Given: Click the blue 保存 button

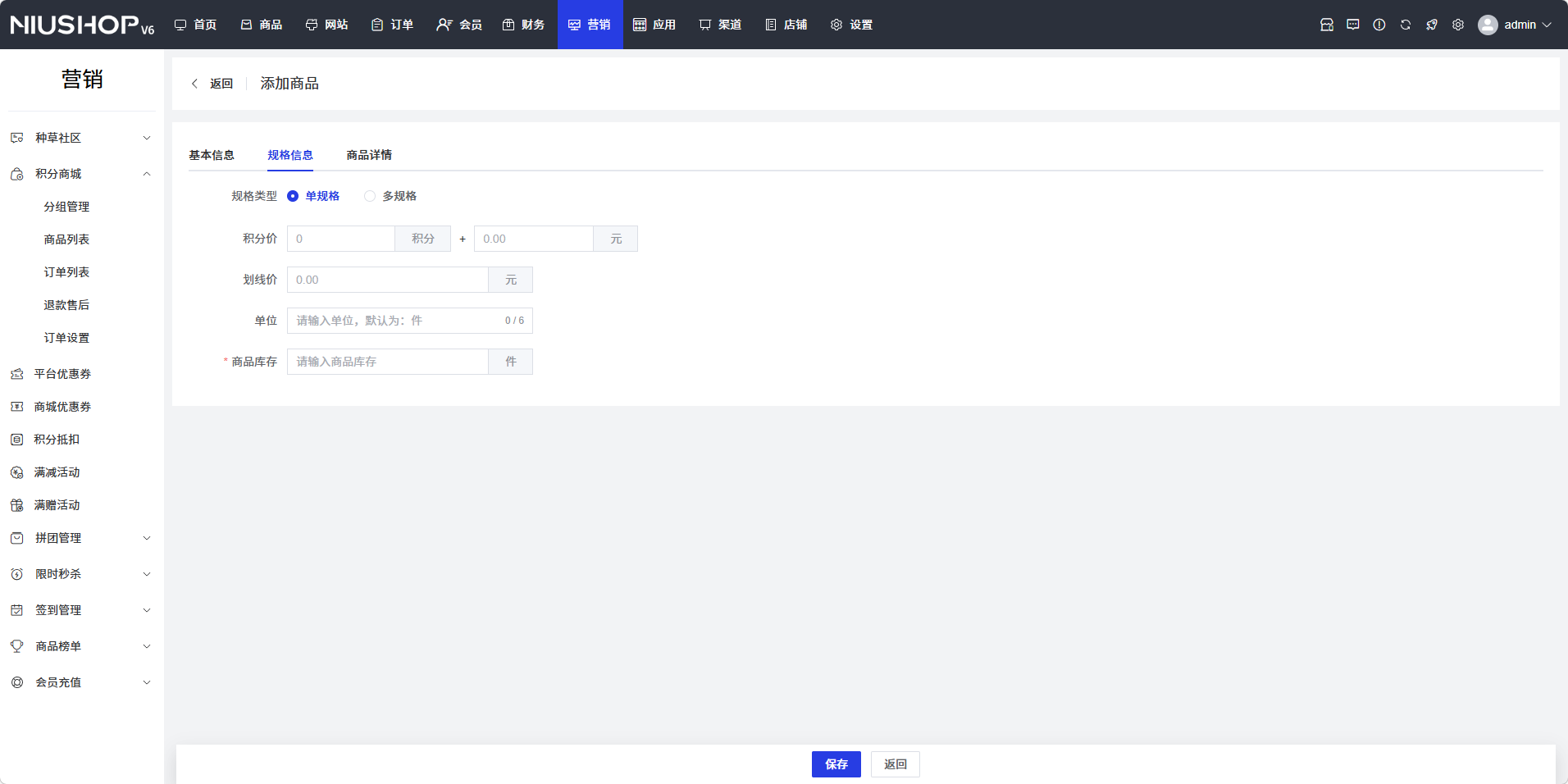Looking at the screenshot, I should (x=836, y=764).
